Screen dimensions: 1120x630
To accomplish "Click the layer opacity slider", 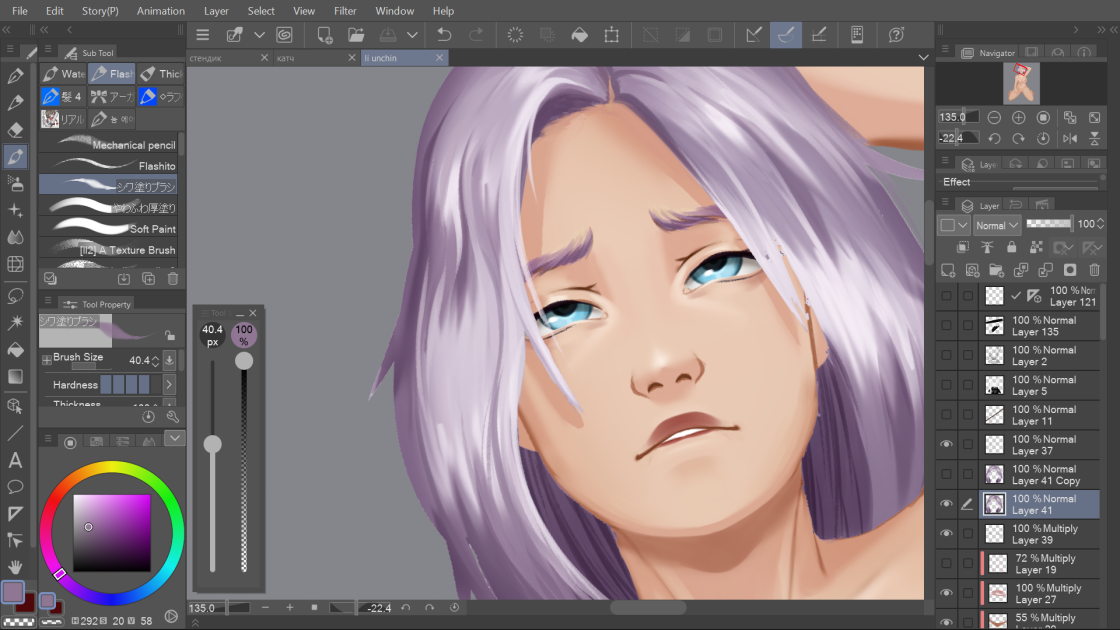I will tap(1049, 224).
